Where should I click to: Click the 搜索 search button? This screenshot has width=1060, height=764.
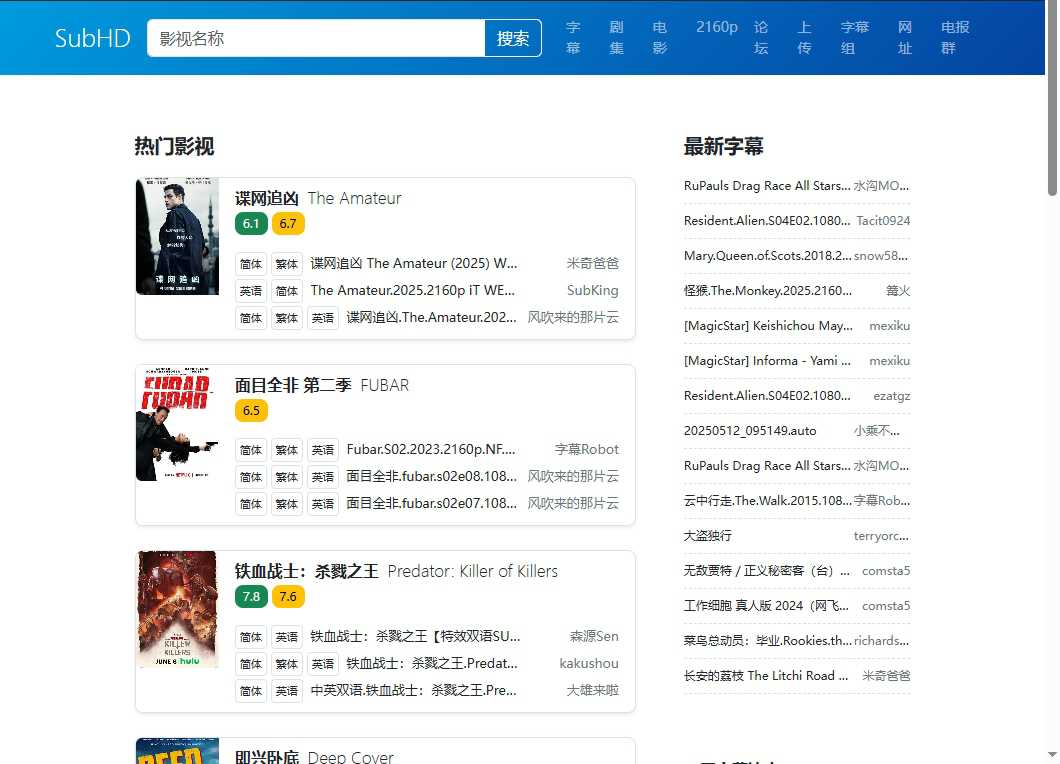(x=513, y=36)
